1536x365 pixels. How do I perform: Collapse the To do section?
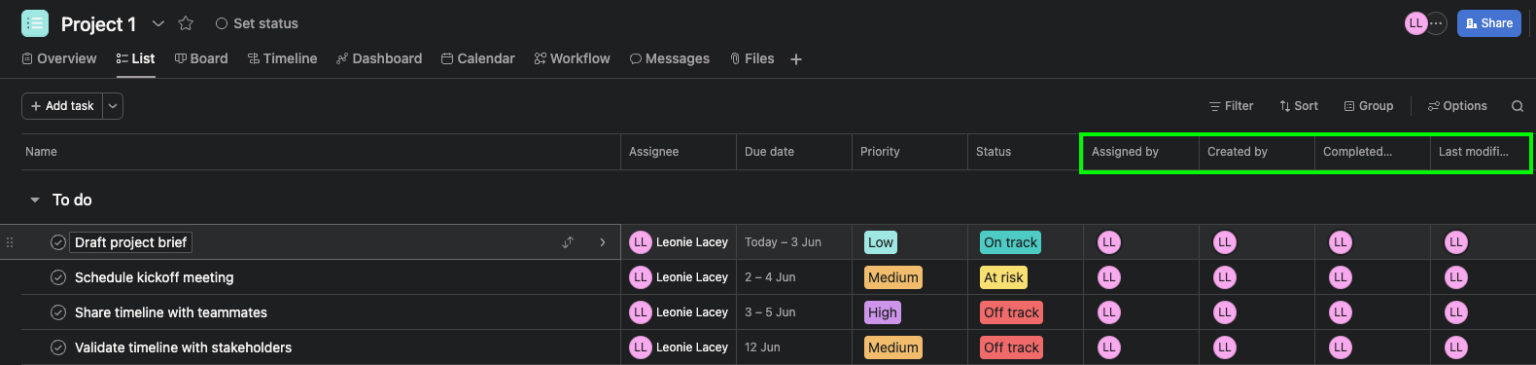click(35, 200)
